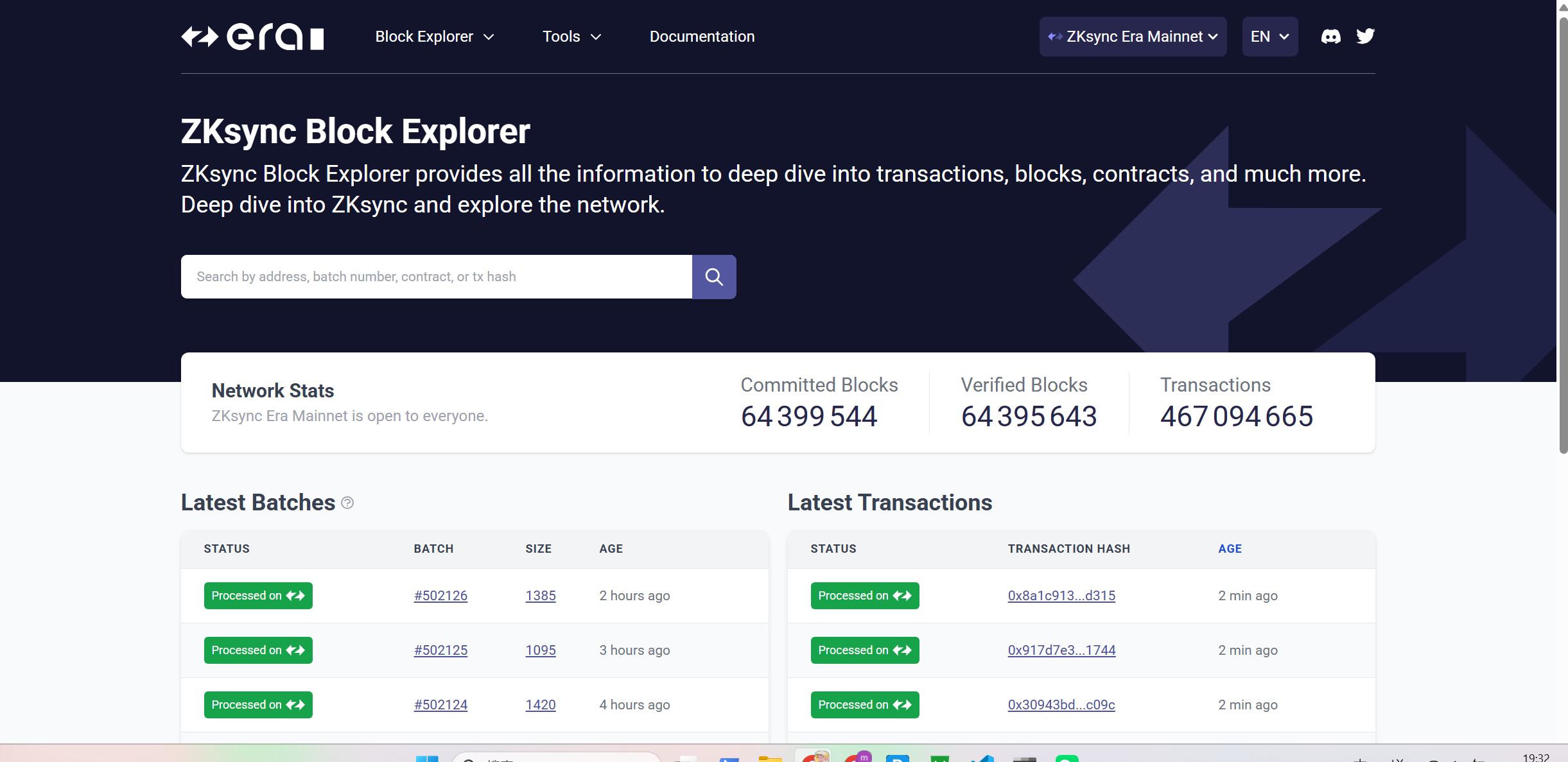Focus the address or tx hash search field
Screen dimensions: 1568x762
(x=437, y=277)
